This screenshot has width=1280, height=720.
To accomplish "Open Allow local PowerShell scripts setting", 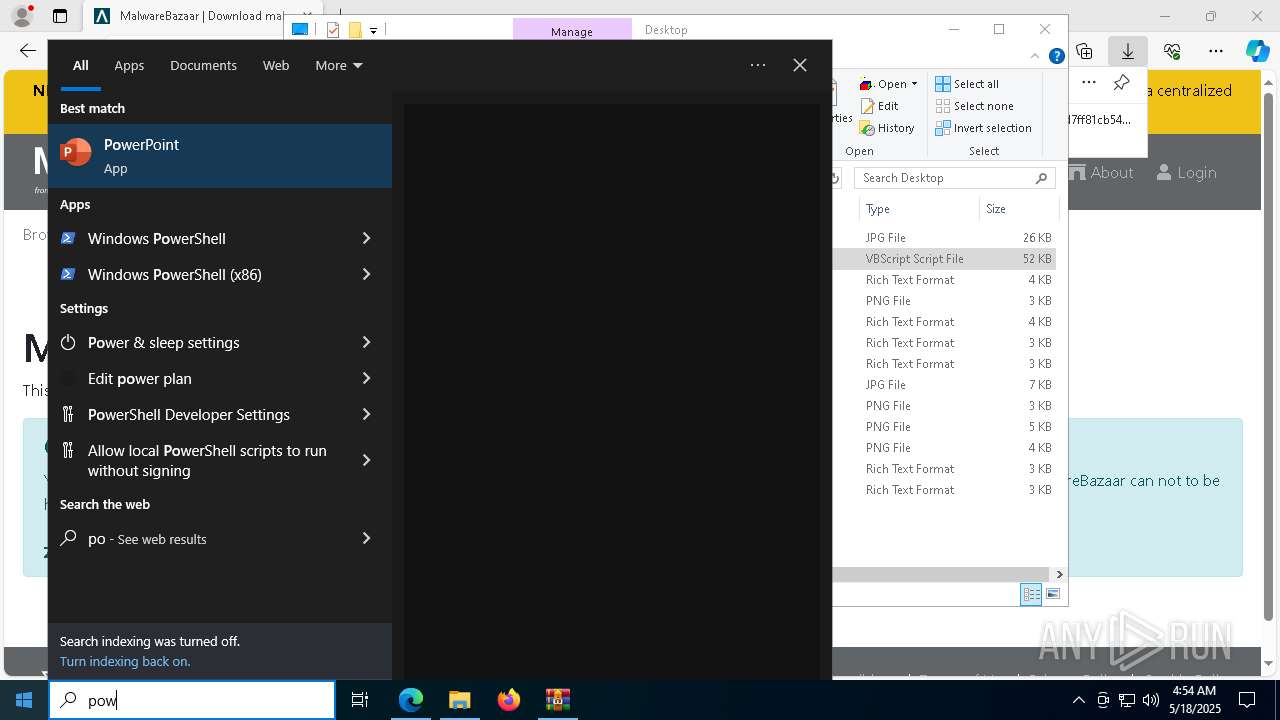I will point(206,460).
